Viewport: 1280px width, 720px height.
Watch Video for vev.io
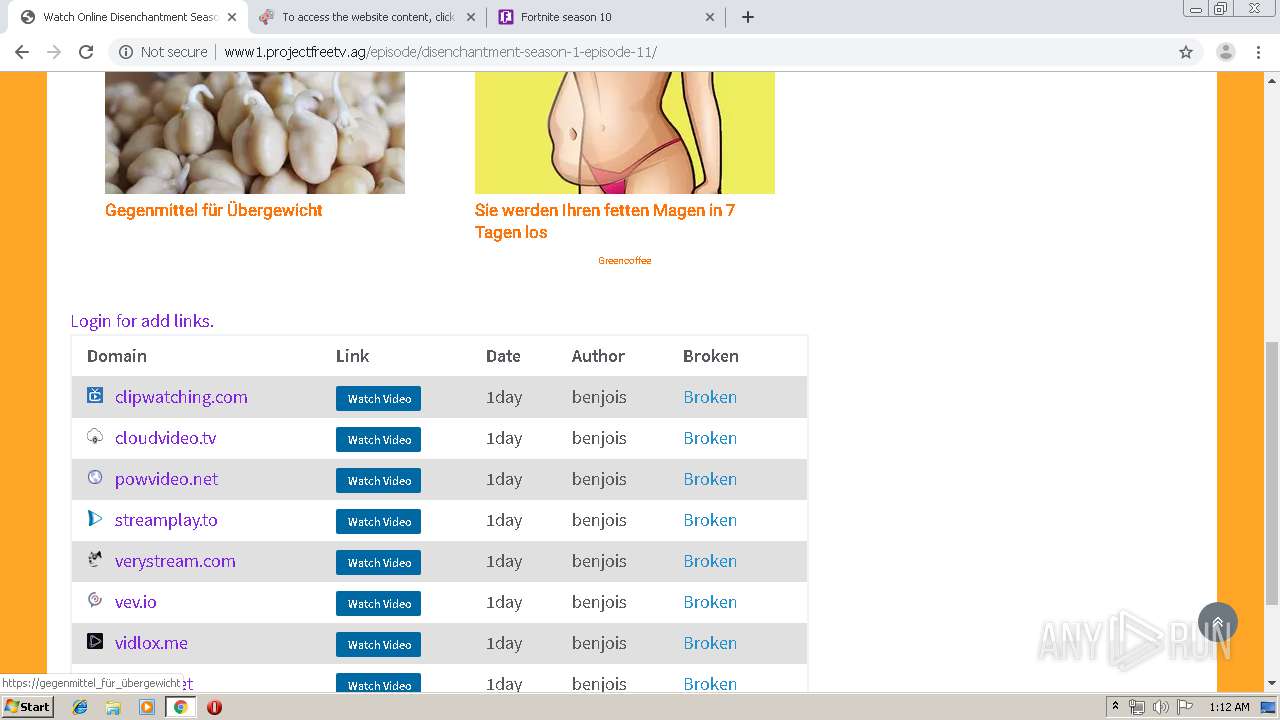[x=378, y=603]
